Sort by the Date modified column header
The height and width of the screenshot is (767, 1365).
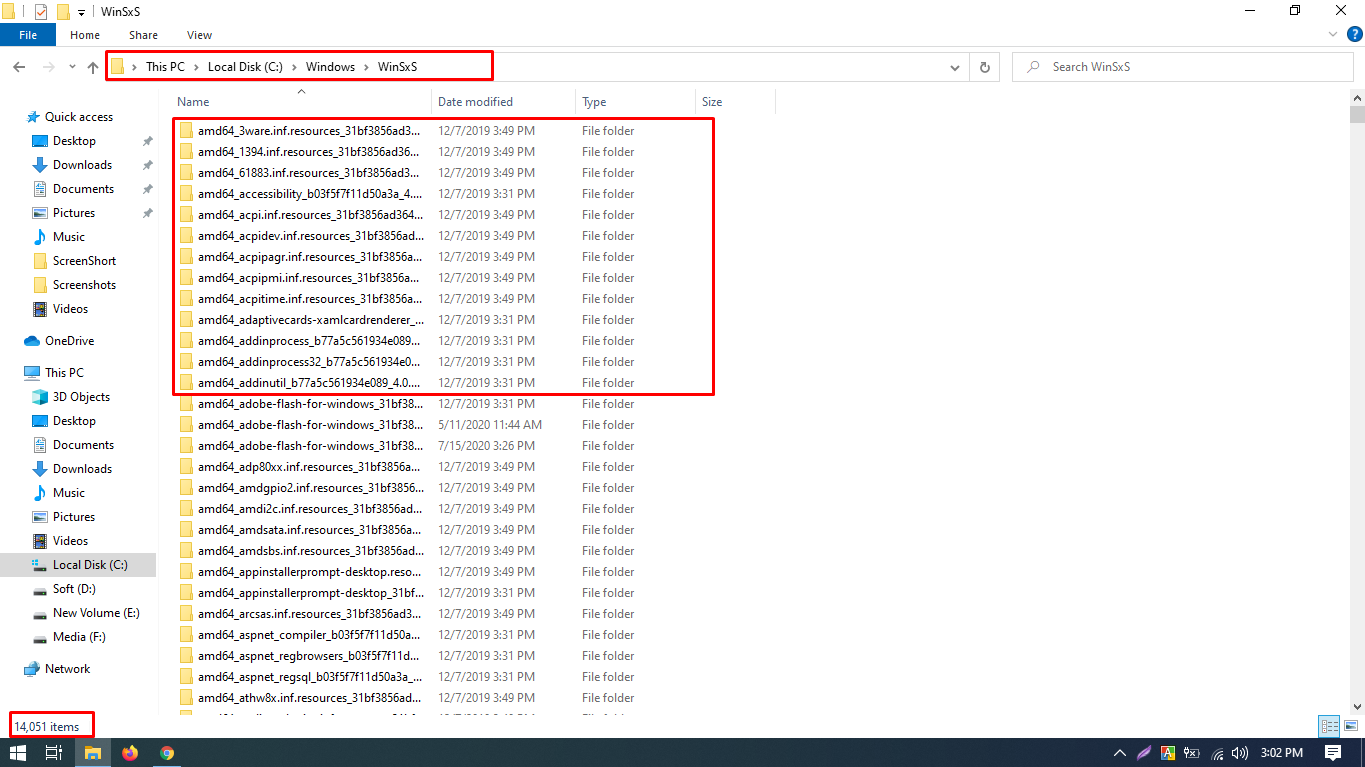pos(503,102)
